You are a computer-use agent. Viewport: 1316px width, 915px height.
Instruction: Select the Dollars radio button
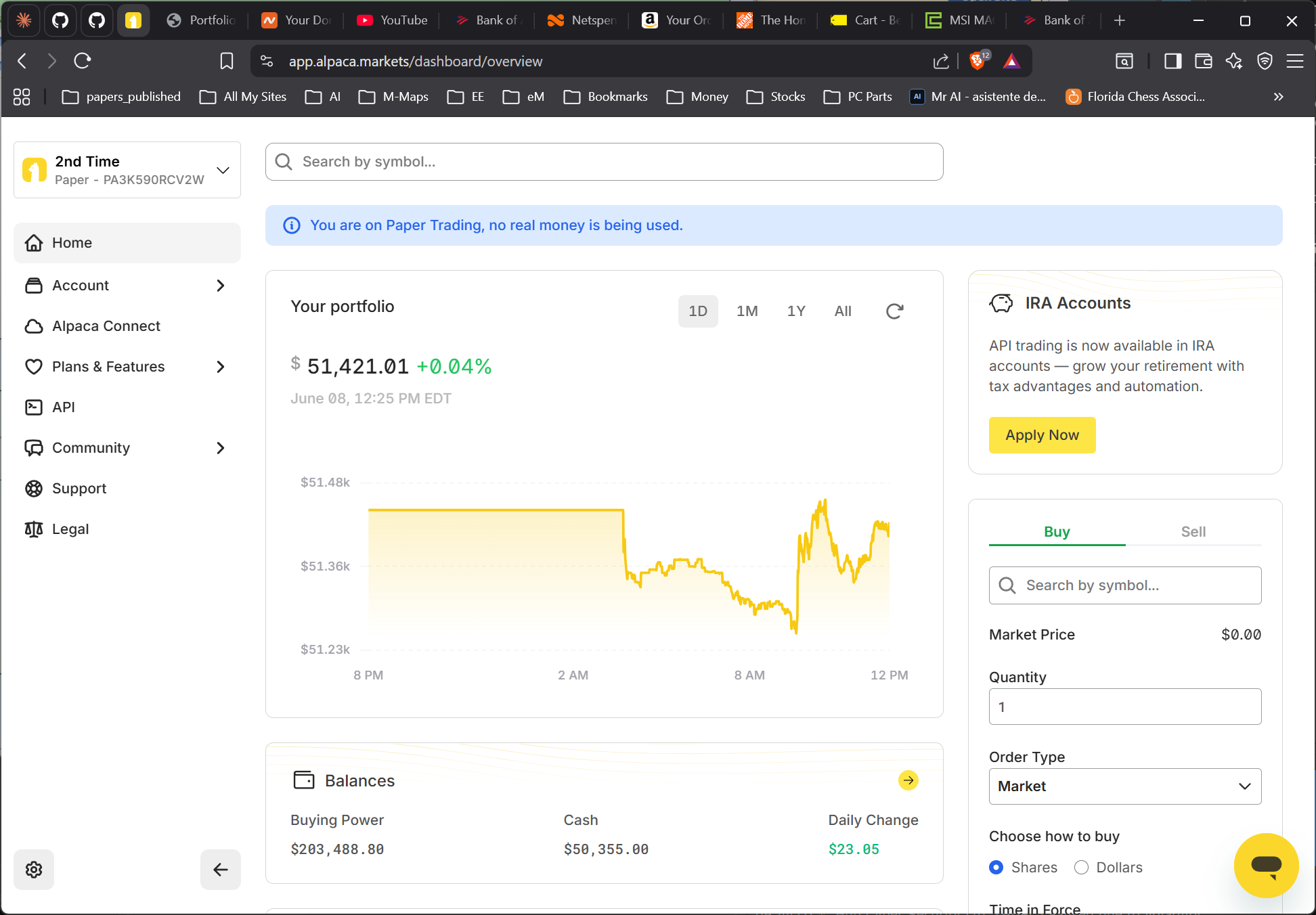[1081, 868]
